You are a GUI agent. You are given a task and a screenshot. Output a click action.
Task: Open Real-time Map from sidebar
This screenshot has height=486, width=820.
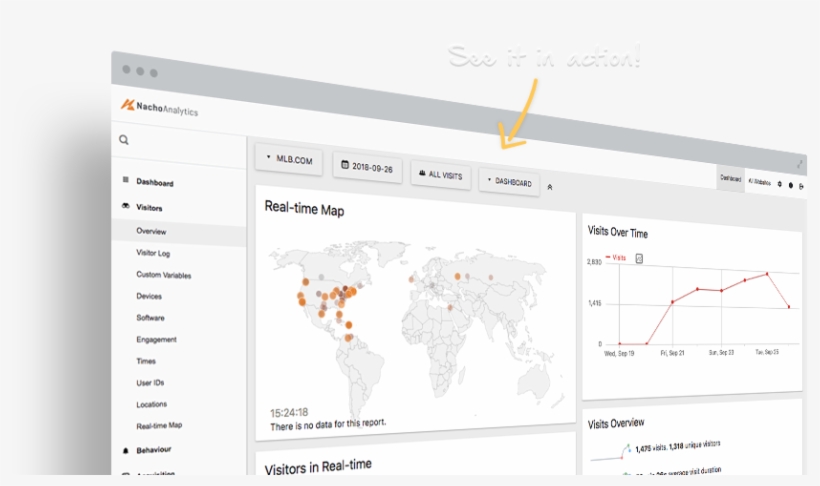159,426
